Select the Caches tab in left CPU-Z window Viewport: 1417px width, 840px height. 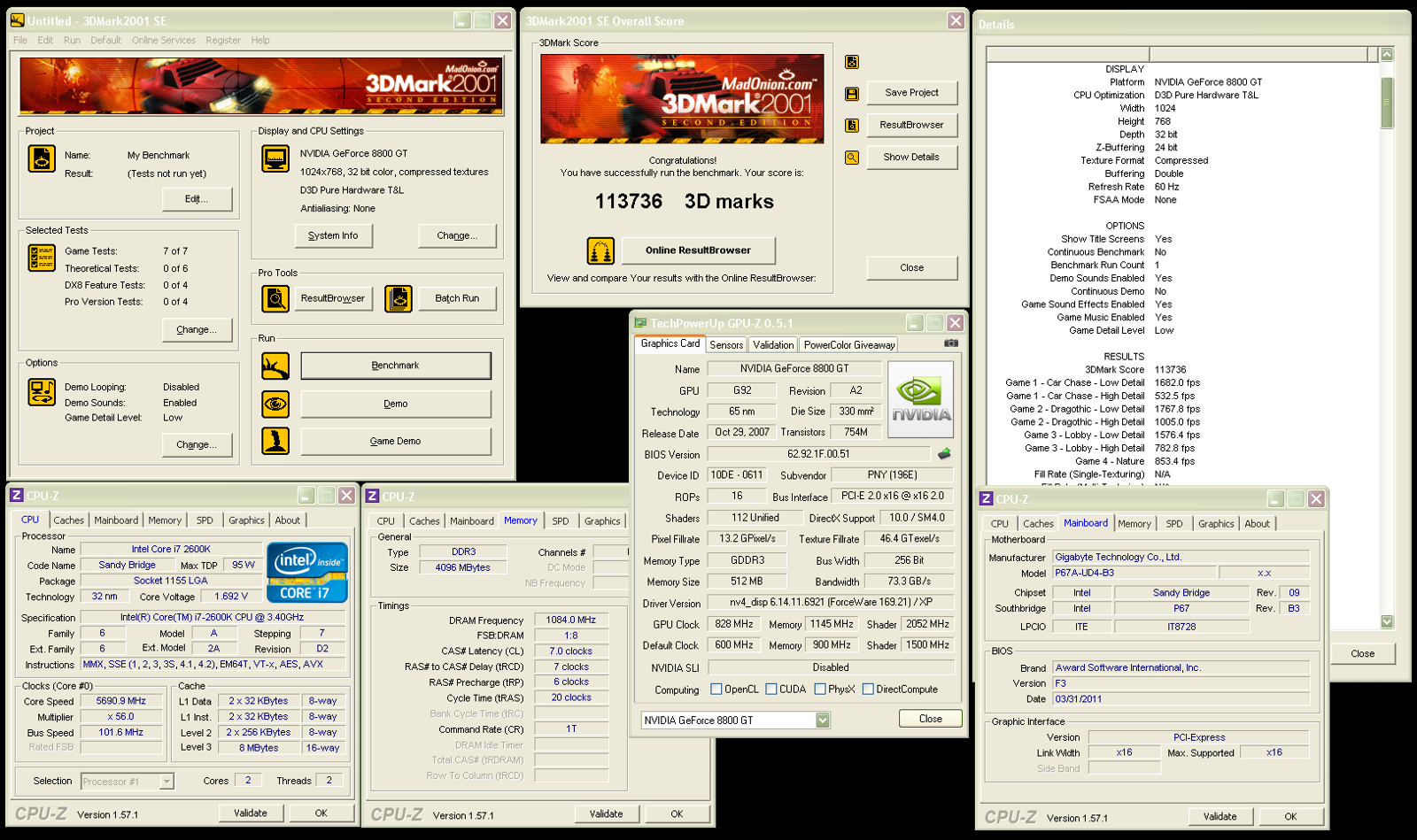(68, 520)
